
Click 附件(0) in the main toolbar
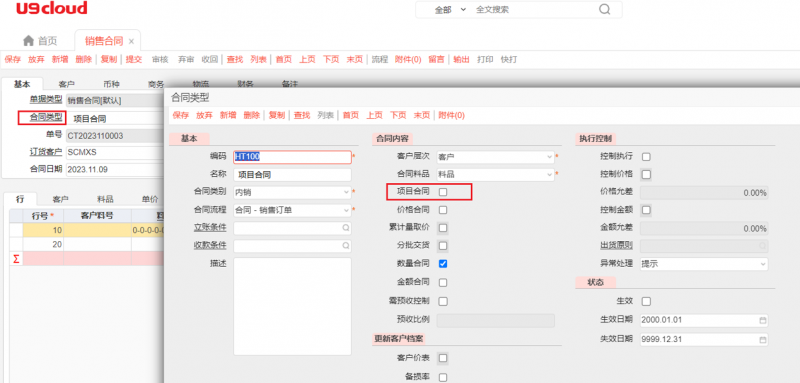pos(408,60)
